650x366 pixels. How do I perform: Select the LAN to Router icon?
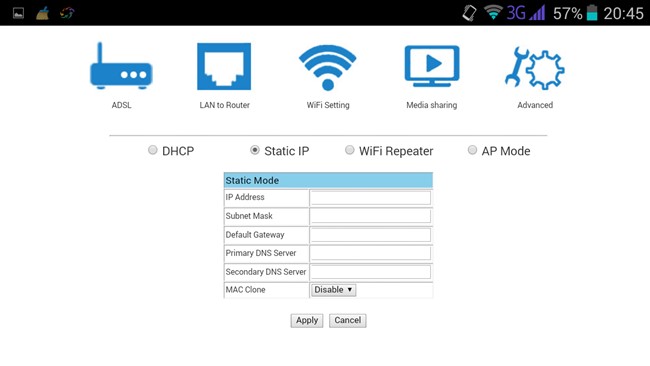point(224,66)
